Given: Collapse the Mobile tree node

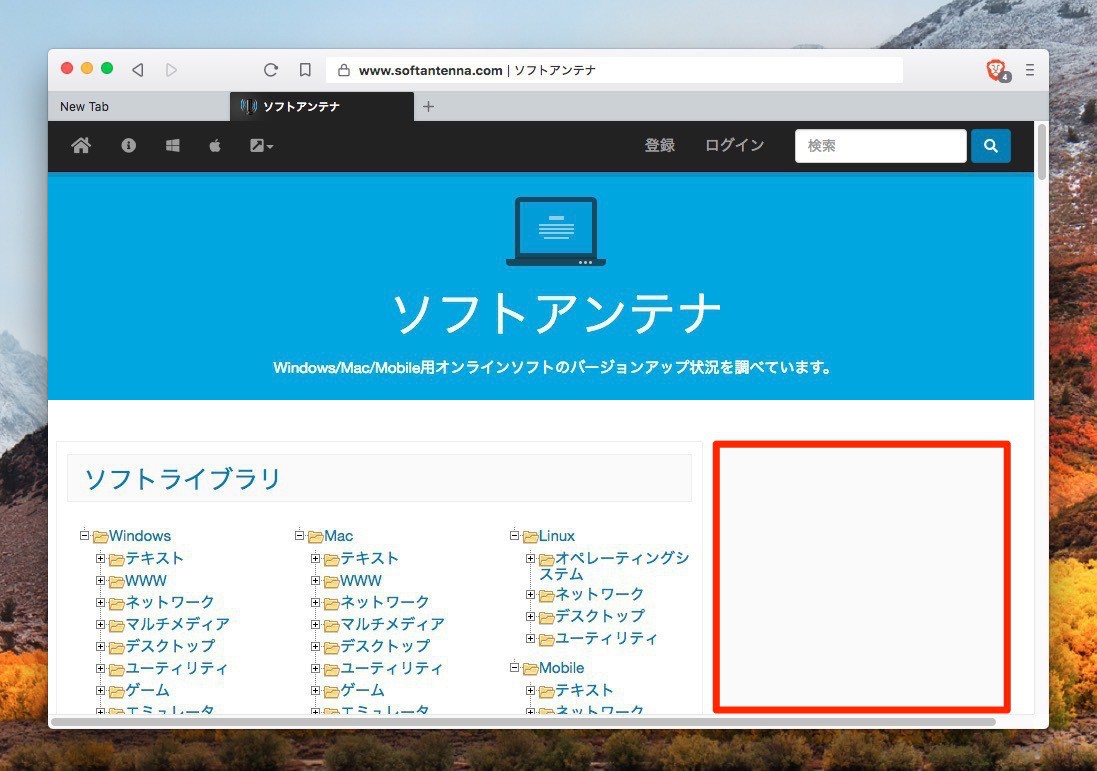Looking at the screenshot, I should (x=514, y=668).
